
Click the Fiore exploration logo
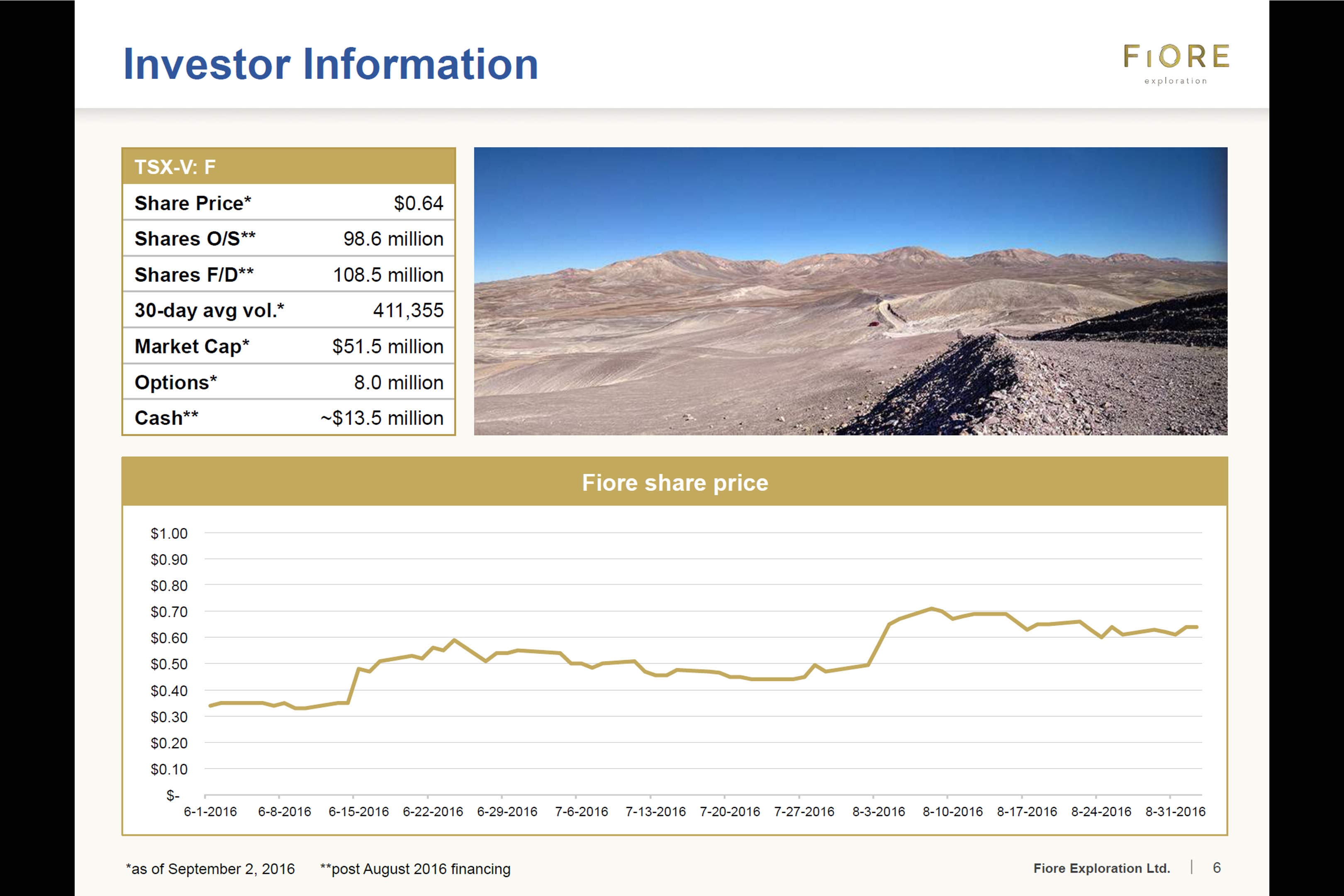(1176, 64)
